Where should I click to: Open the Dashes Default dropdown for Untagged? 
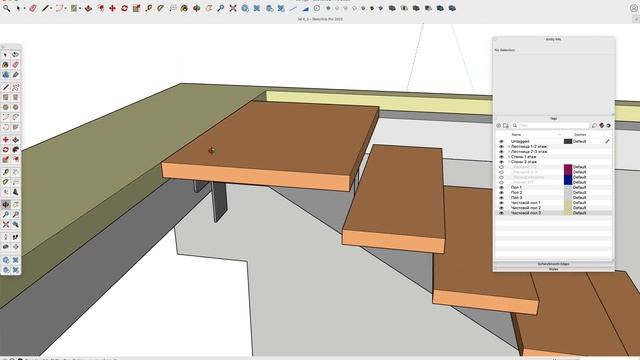click(580, 141)
